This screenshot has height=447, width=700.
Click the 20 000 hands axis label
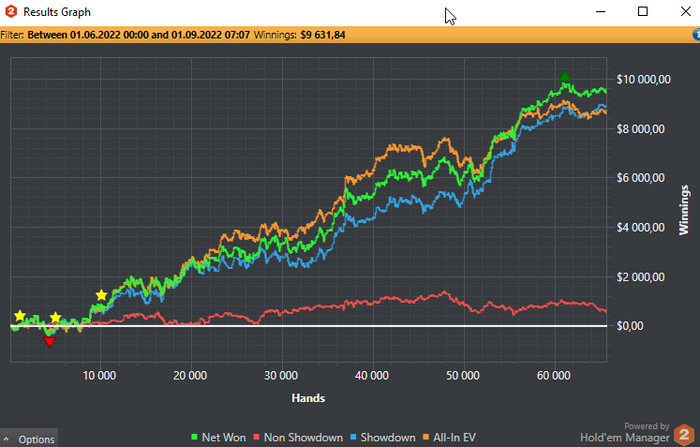click(x=190, y=376)
